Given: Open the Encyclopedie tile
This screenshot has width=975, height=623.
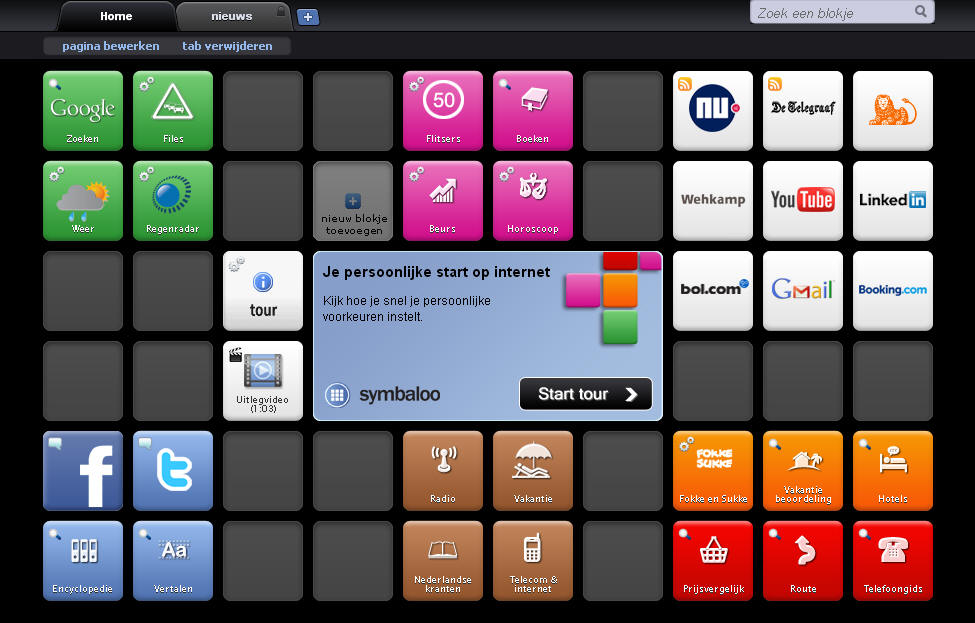Looking at the screenshot, I should point(83,561).
